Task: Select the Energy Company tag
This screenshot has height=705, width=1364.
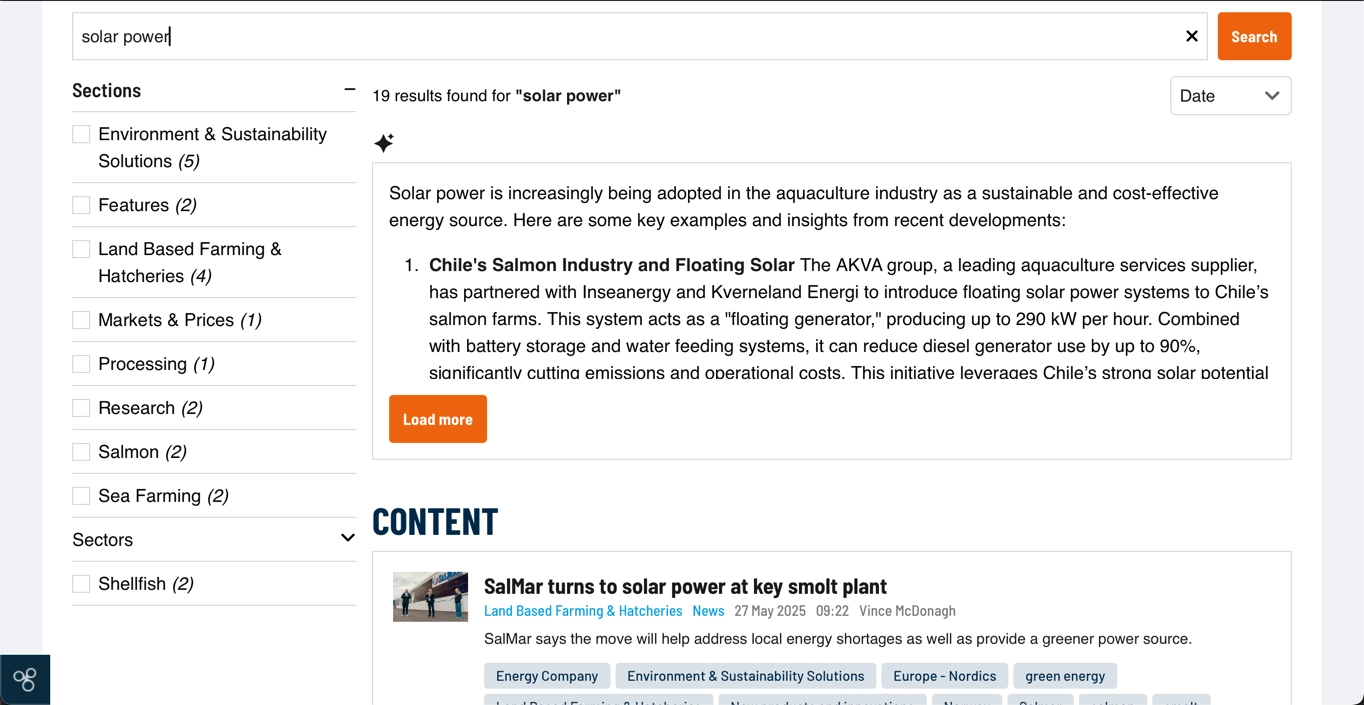Action: [x=547, y=676]
